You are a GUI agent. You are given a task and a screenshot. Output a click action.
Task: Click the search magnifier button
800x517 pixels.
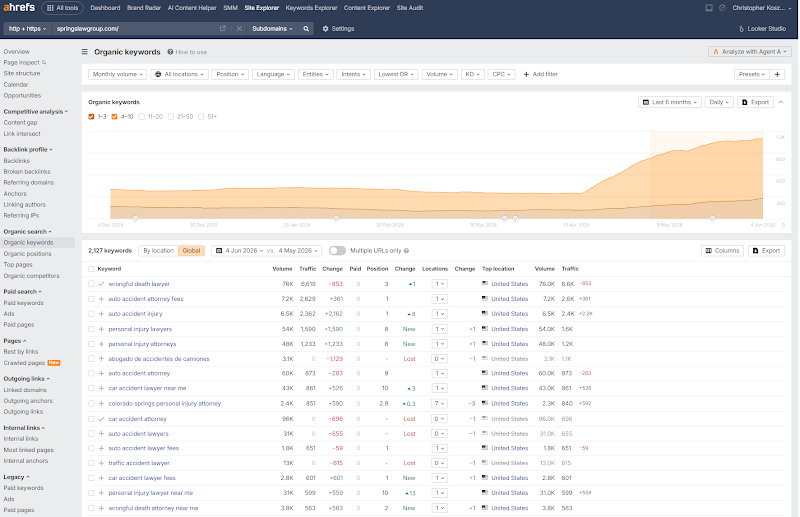click(306, 29)
